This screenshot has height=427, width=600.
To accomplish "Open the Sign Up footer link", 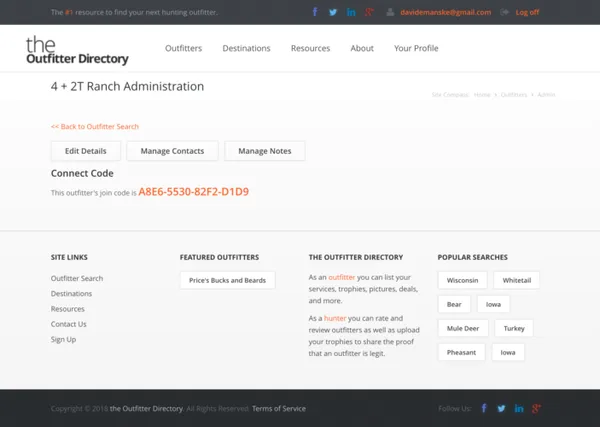I will pos(63,339).
